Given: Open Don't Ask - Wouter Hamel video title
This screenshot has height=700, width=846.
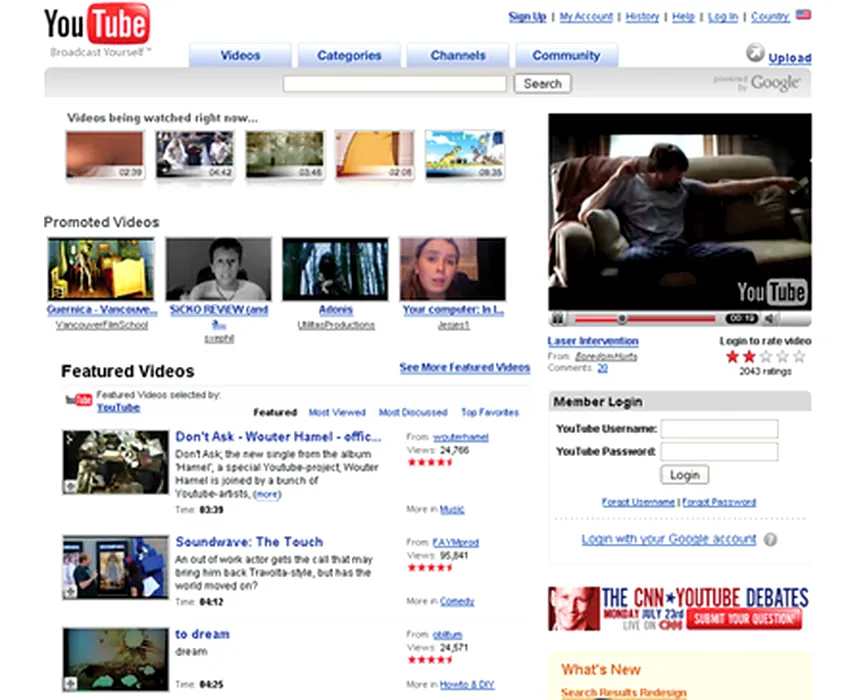Looking at the screenshot, I should point(278,437).
